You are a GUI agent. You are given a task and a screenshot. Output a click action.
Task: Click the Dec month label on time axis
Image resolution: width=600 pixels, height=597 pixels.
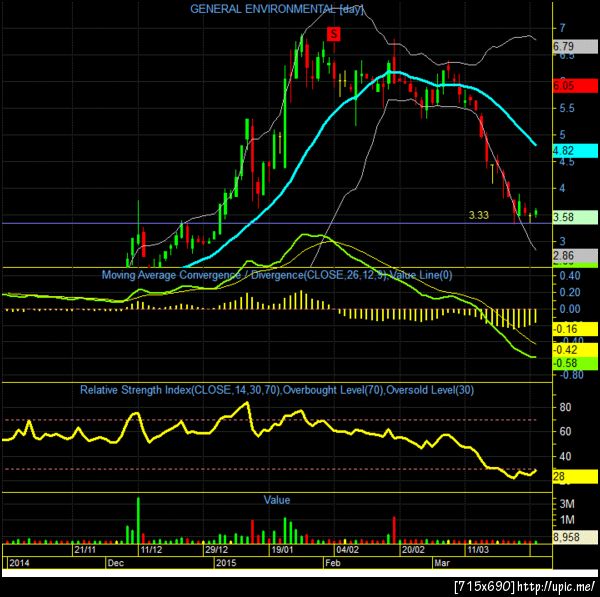coord(116,563)
